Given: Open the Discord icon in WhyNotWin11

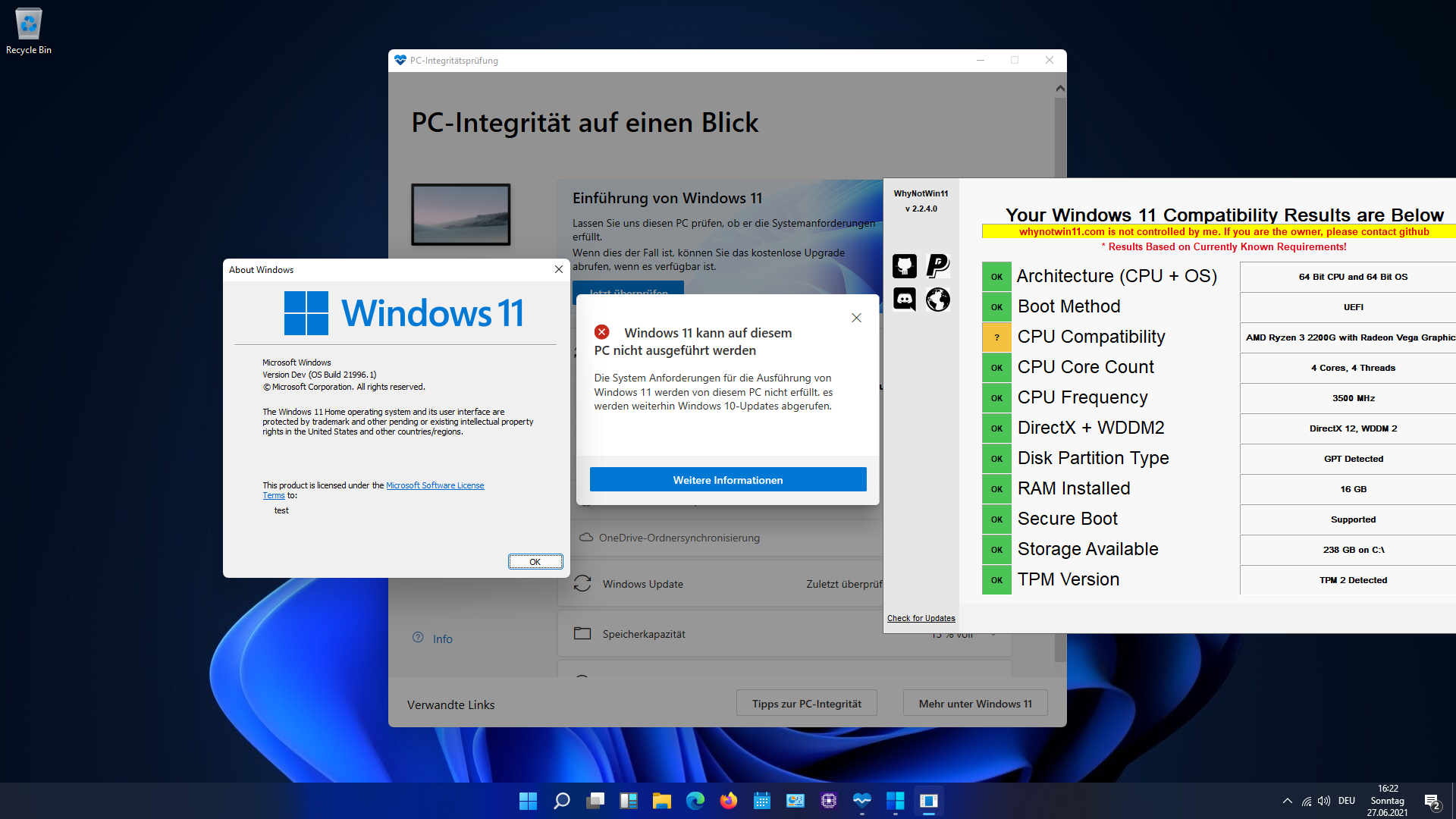Looking at the screenshot, I should (904, 300).
